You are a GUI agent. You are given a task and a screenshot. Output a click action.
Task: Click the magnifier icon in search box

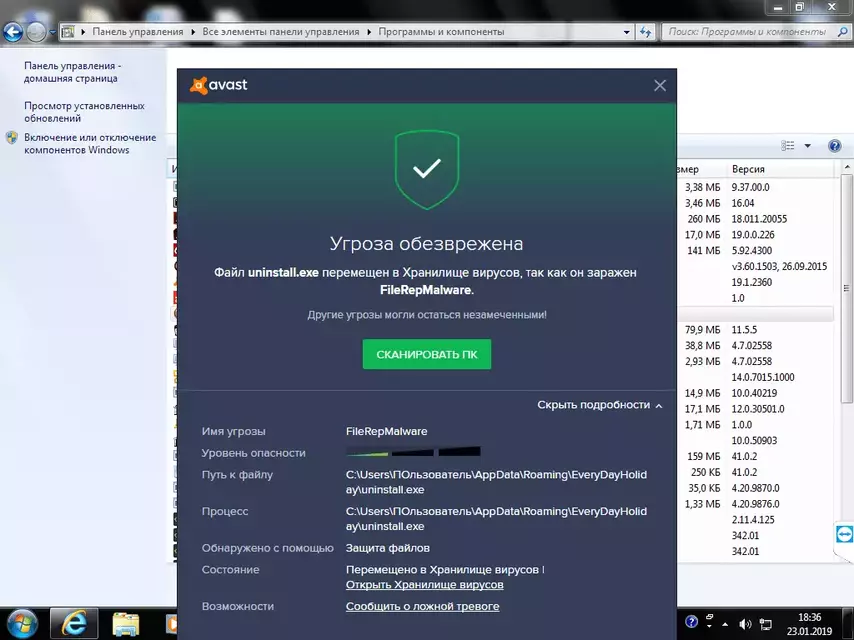843,32
